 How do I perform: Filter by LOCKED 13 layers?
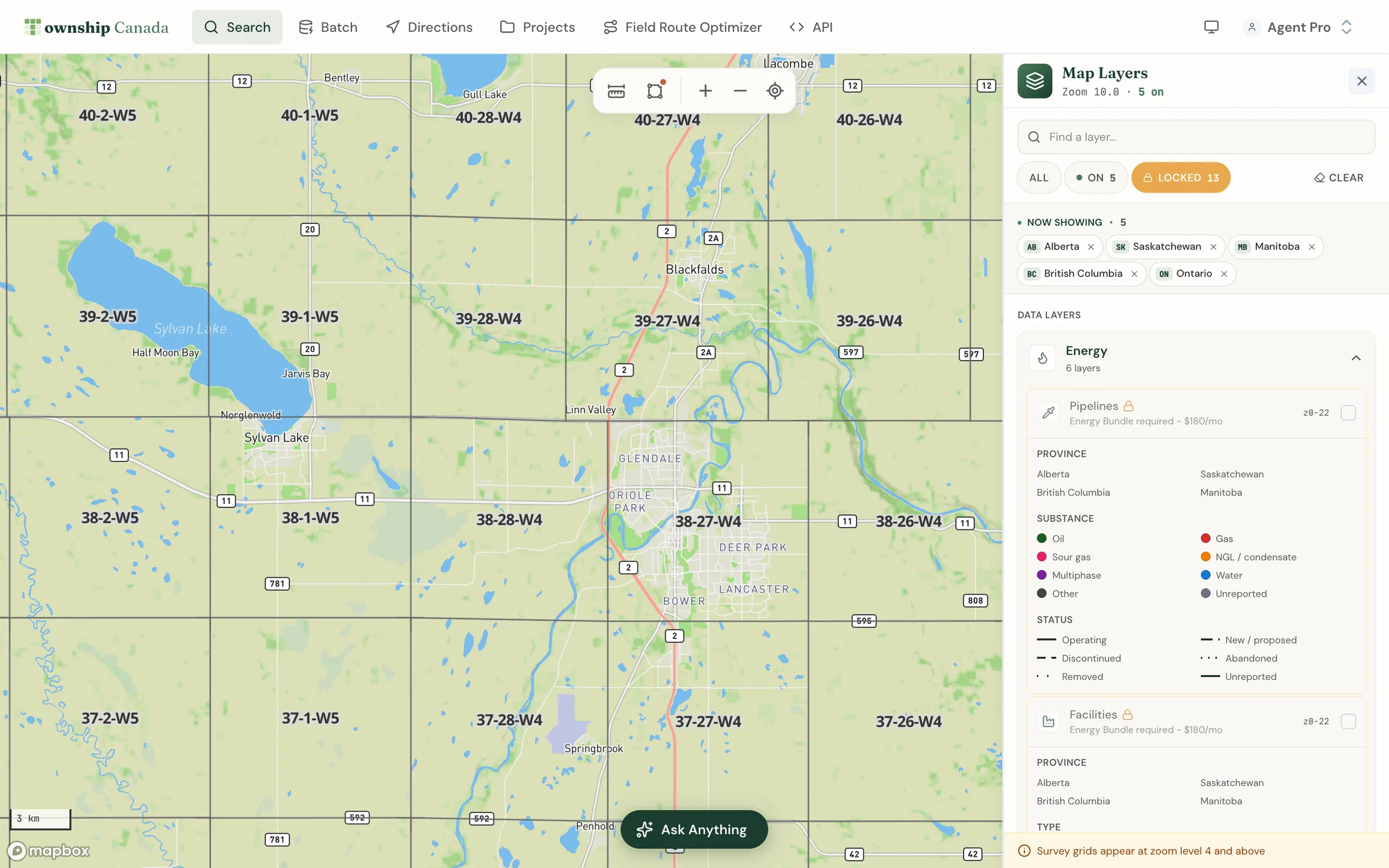coord(1181,178)
